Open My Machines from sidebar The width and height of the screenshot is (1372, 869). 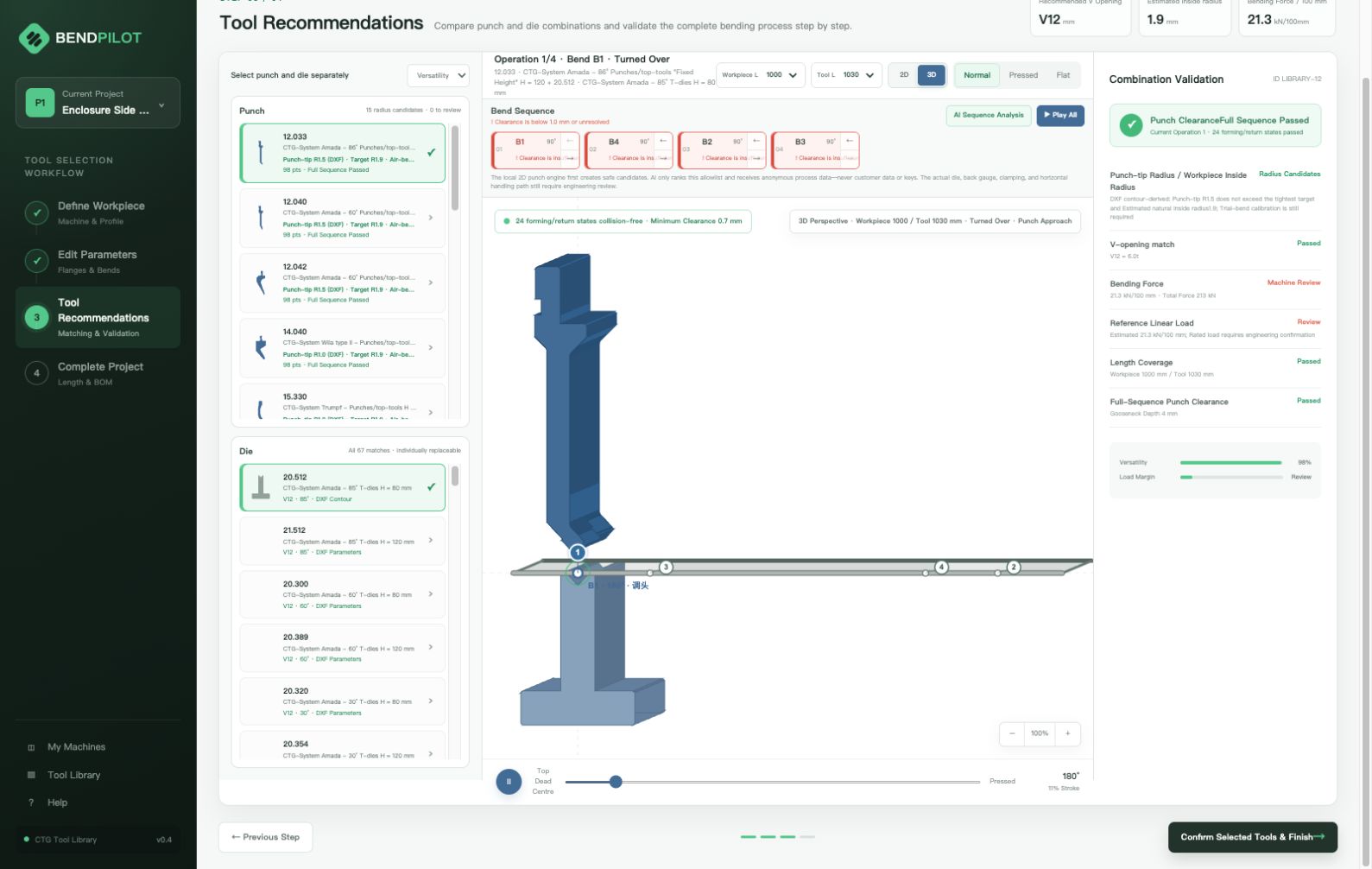coord(76,747)
